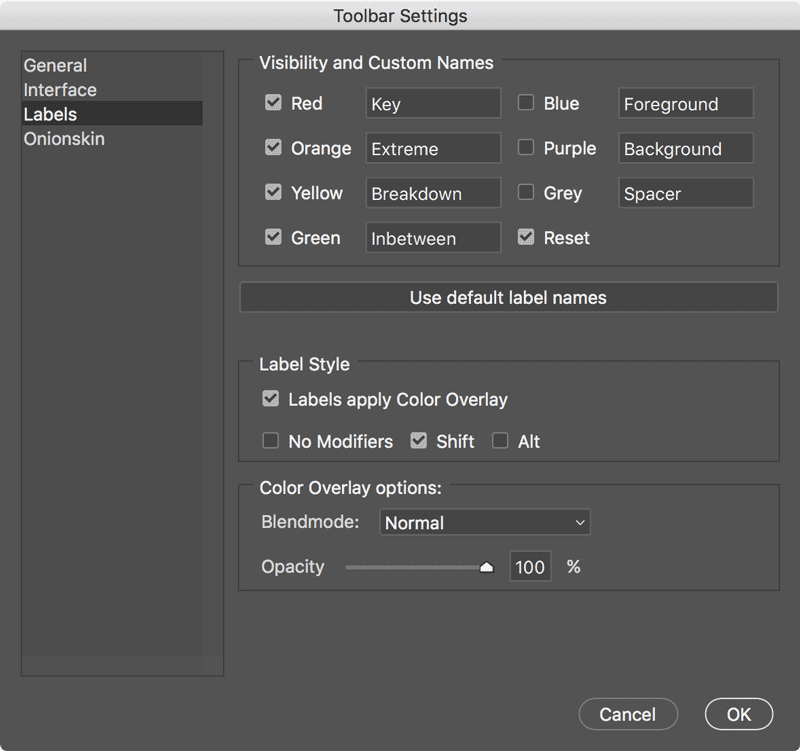Click the Opacity slider handle
Screen dimensions: 800x751
(487, 567)
